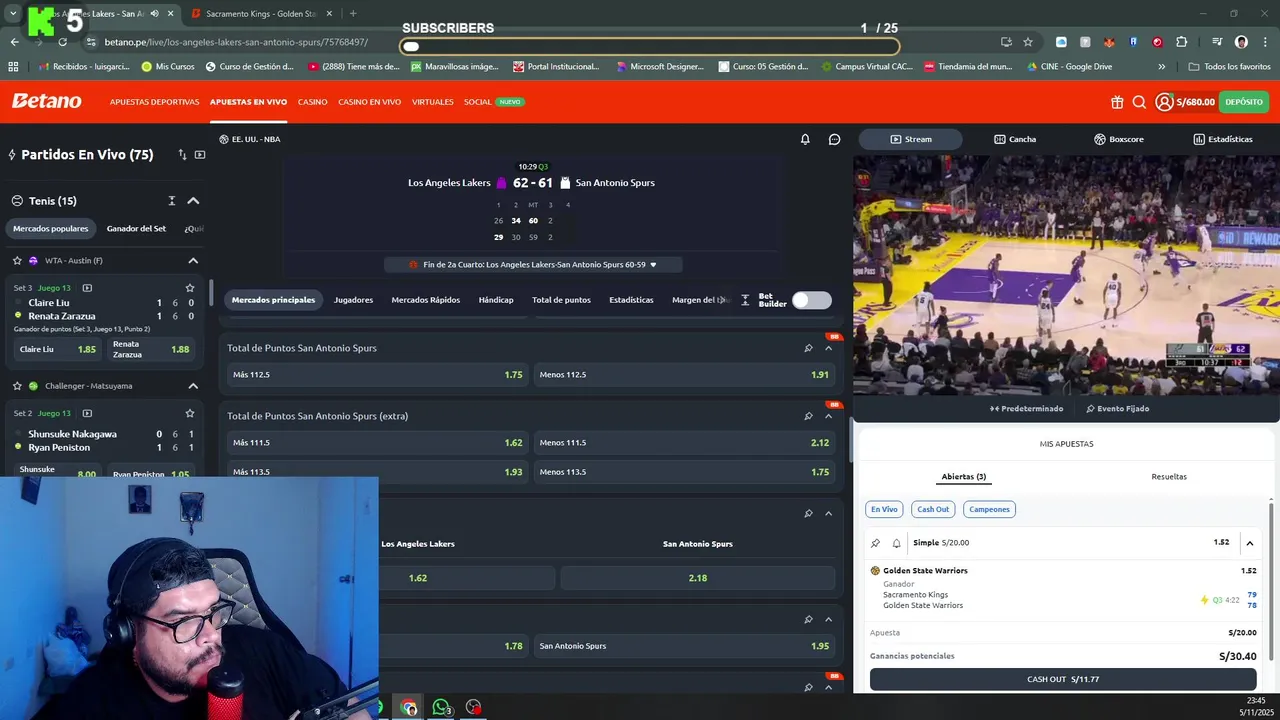Image resolution: width=1280 pixels, height=720 pixels.
Task: Mute the Los Angeles Lakers browser tab
Action: (154, 14)
